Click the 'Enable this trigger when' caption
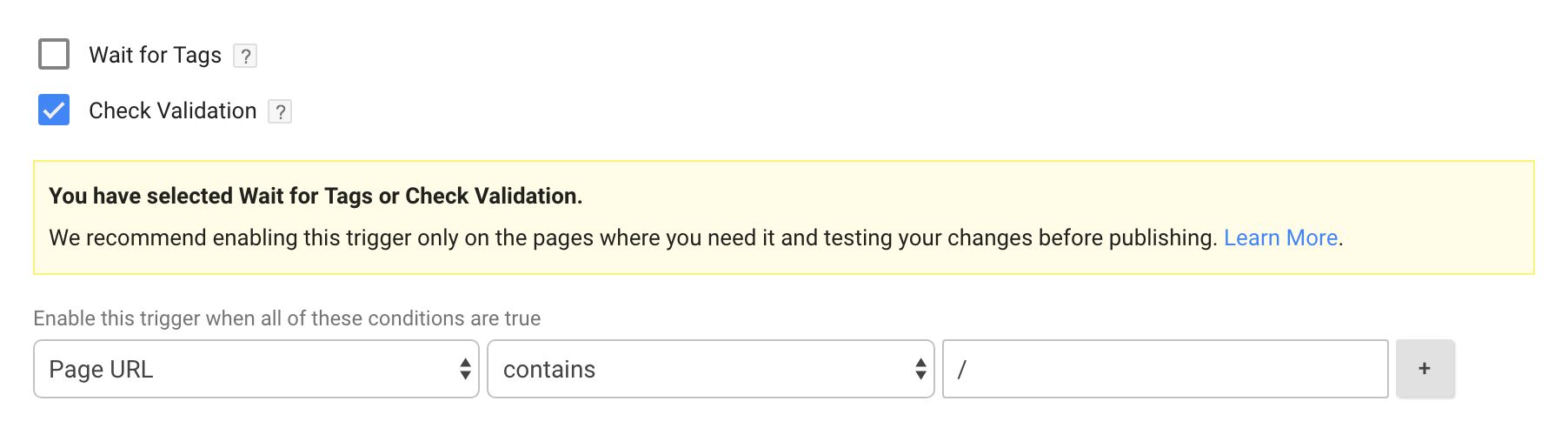The image size is (1568, 428). click(287, 318)
